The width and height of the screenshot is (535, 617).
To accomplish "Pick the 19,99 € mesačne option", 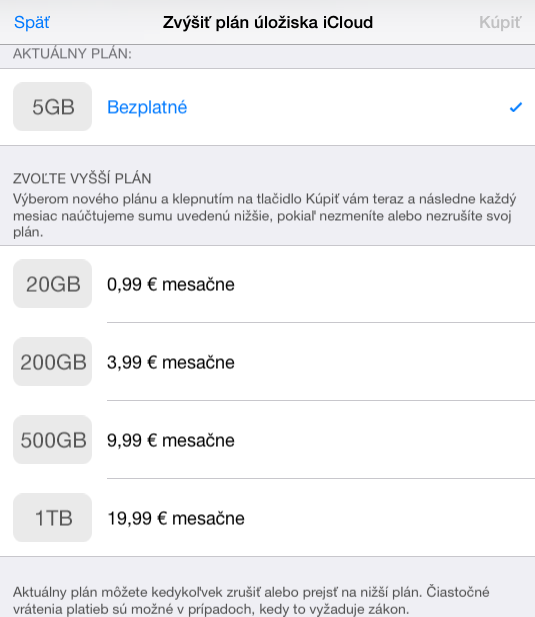I will tap(176, 518).
